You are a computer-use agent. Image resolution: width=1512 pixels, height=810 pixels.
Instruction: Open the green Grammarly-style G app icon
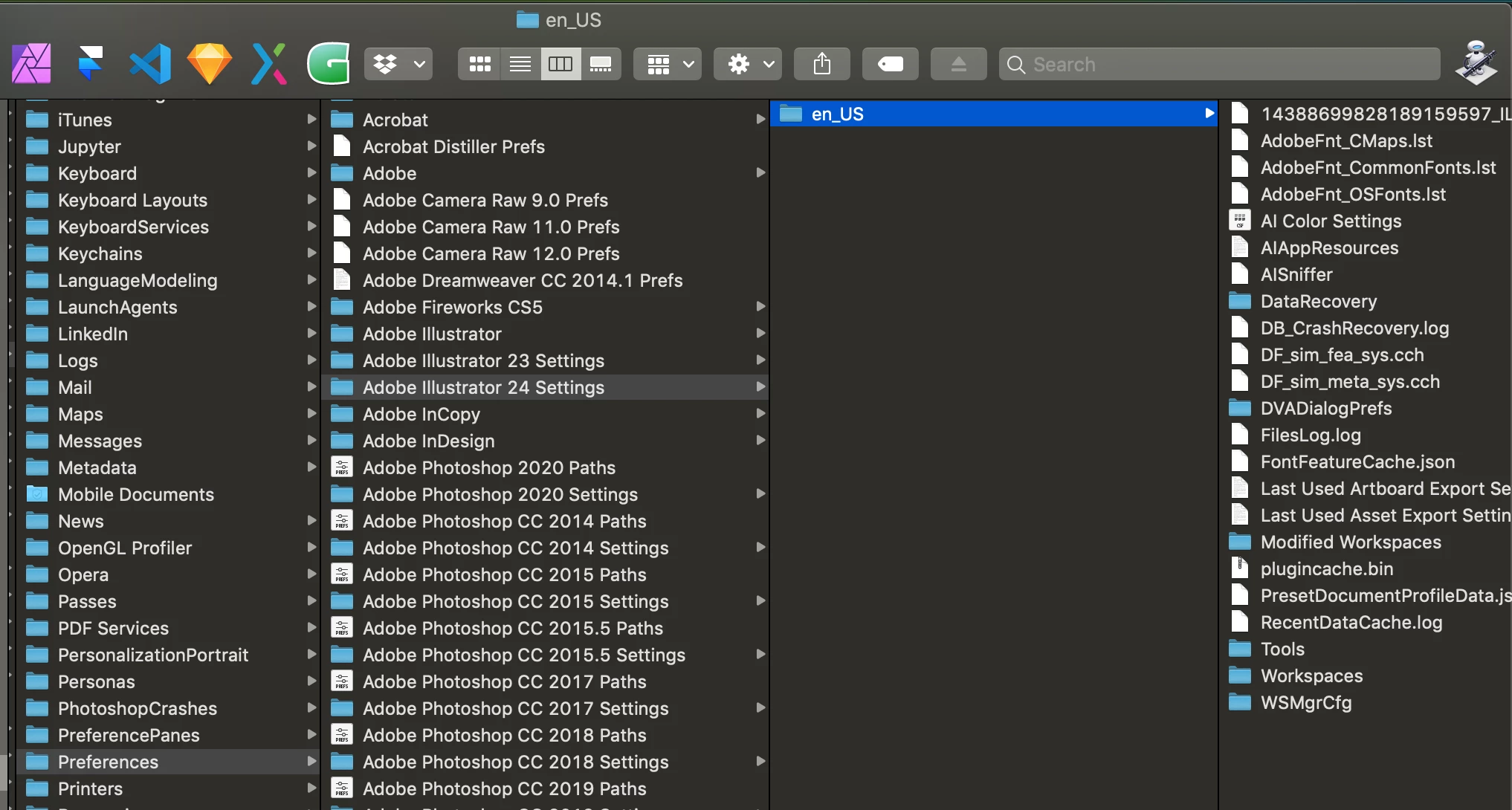[x=328, y=64]
